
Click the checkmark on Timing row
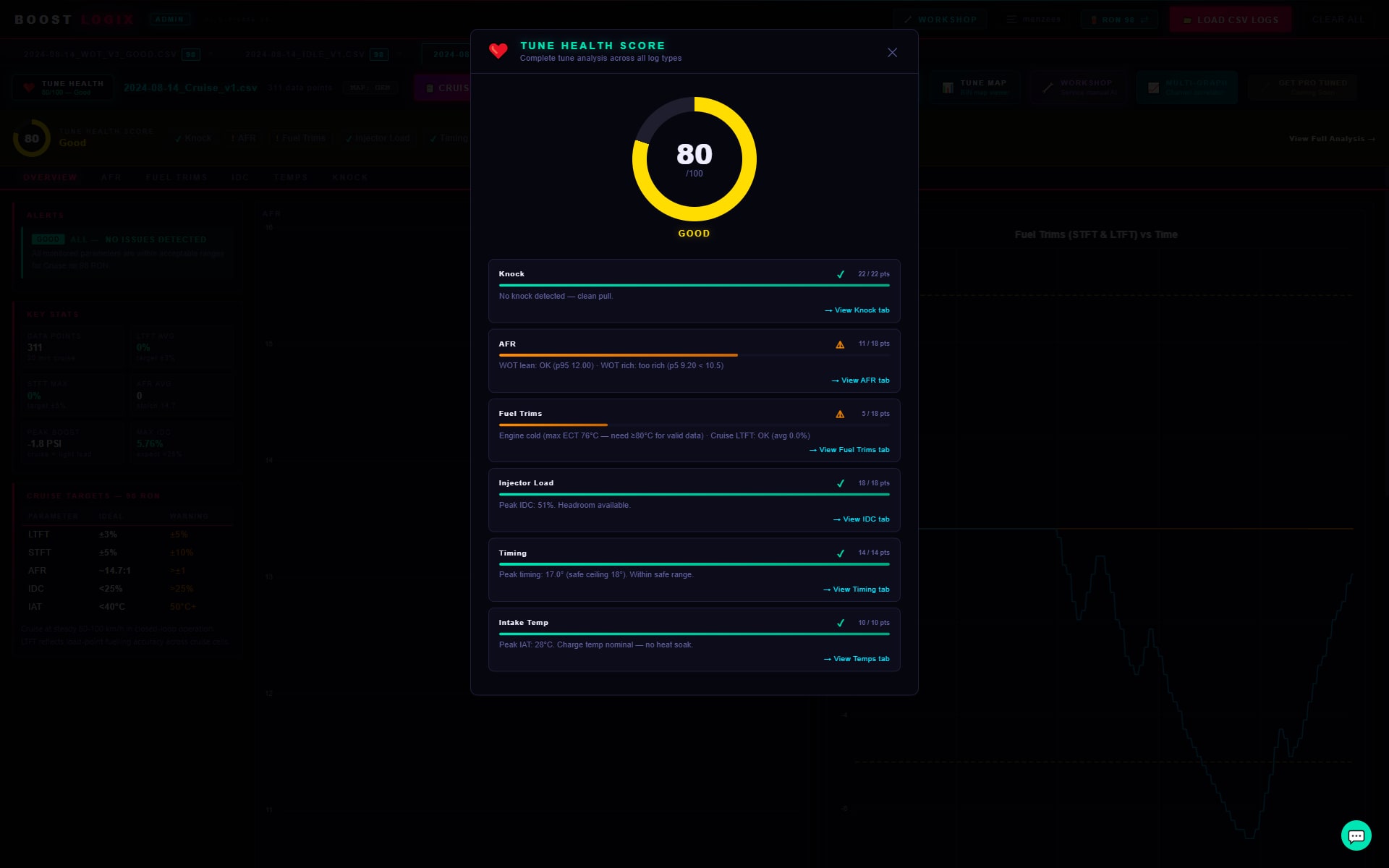[x=840, y=553]
